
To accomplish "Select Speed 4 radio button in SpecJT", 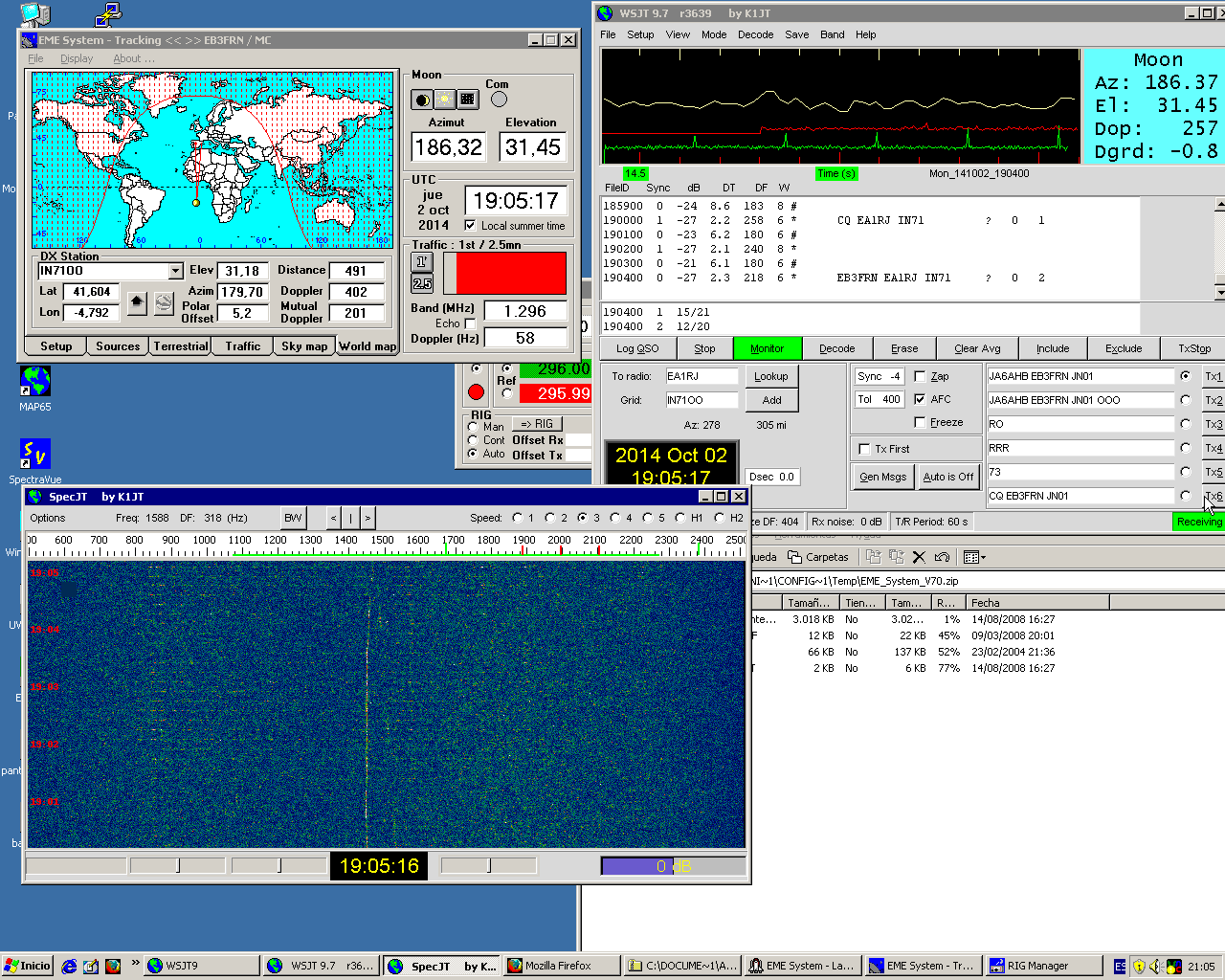I will pyautogui.click(x=615, y=518).
